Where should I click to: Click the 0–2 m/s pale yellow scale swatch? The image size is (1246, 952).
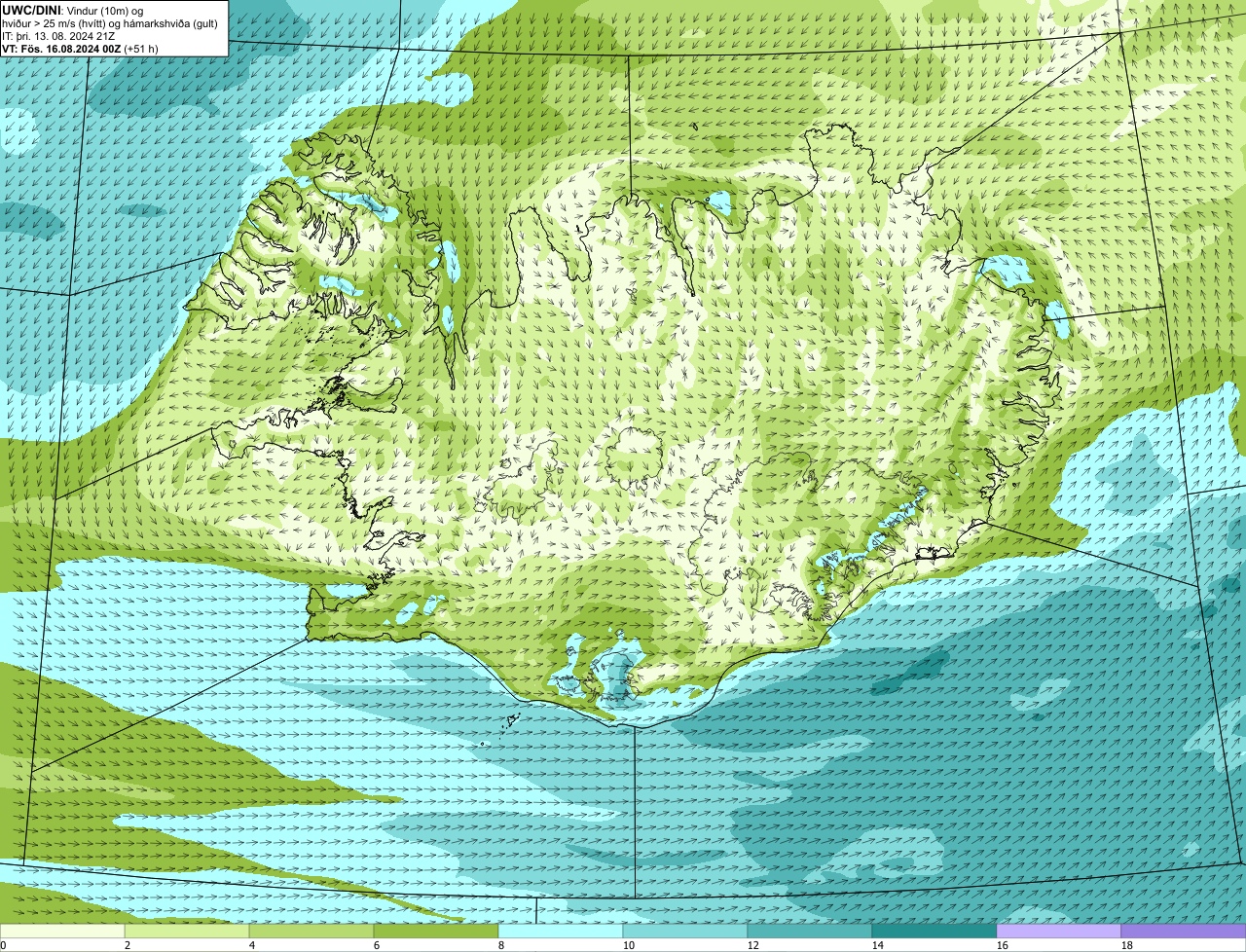[x=62, y=931]
